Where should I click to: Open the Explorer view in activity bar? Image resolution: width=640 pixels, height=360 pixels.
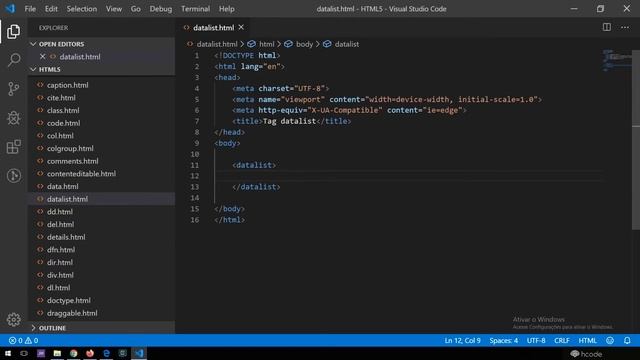point(13,31)
